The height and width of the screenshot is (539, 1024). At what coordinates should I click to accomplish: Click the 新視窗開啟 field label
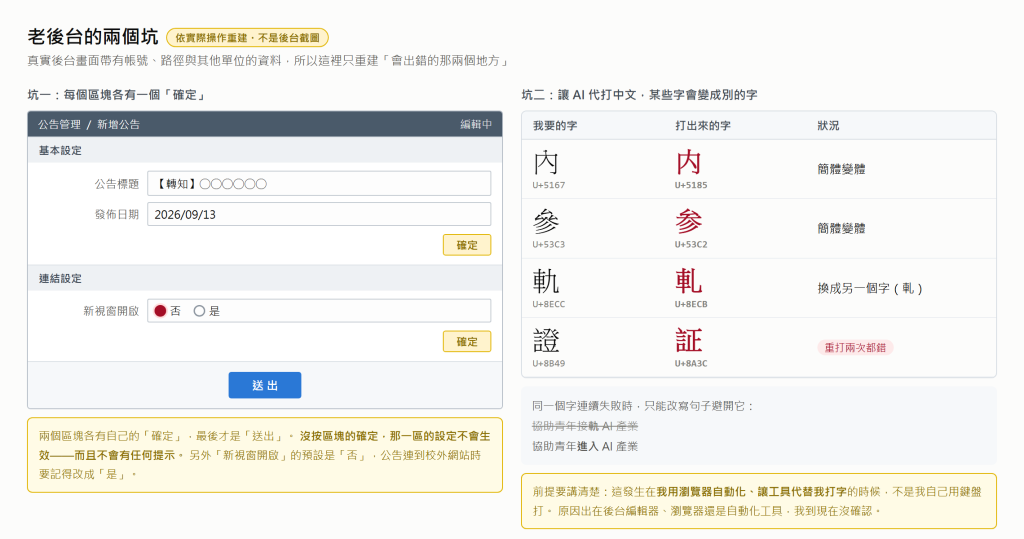(x=111, y=311)
